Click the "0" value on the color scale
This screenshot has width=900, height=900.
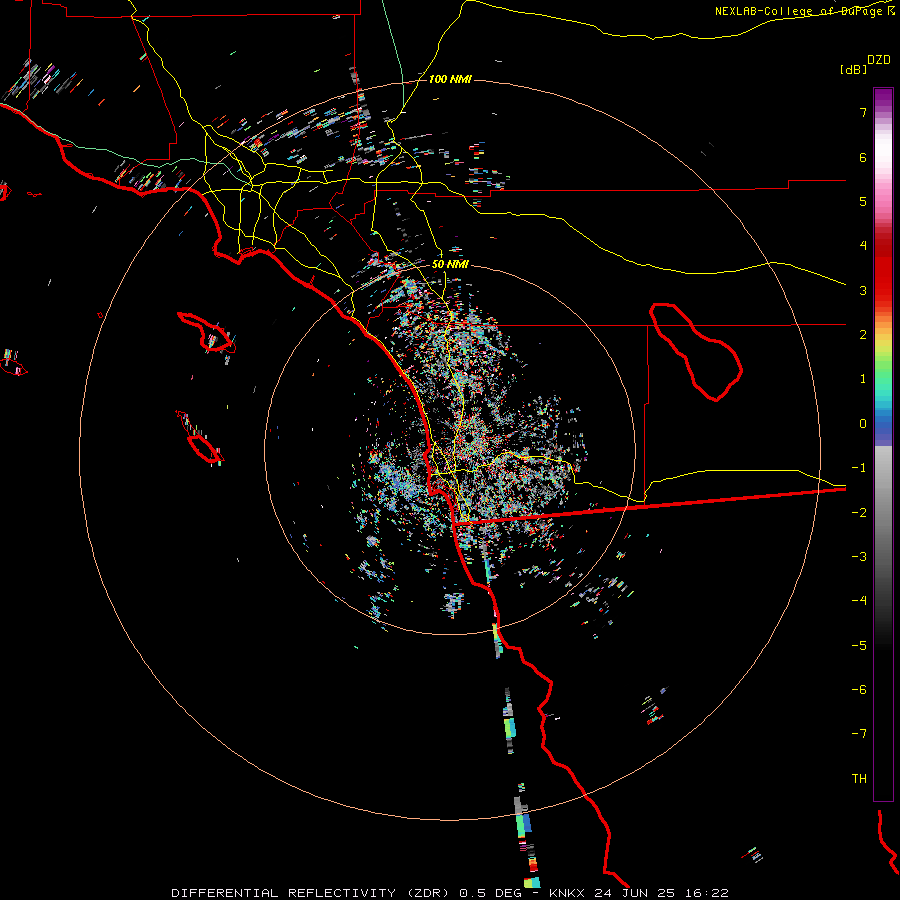tap(863, 424)
